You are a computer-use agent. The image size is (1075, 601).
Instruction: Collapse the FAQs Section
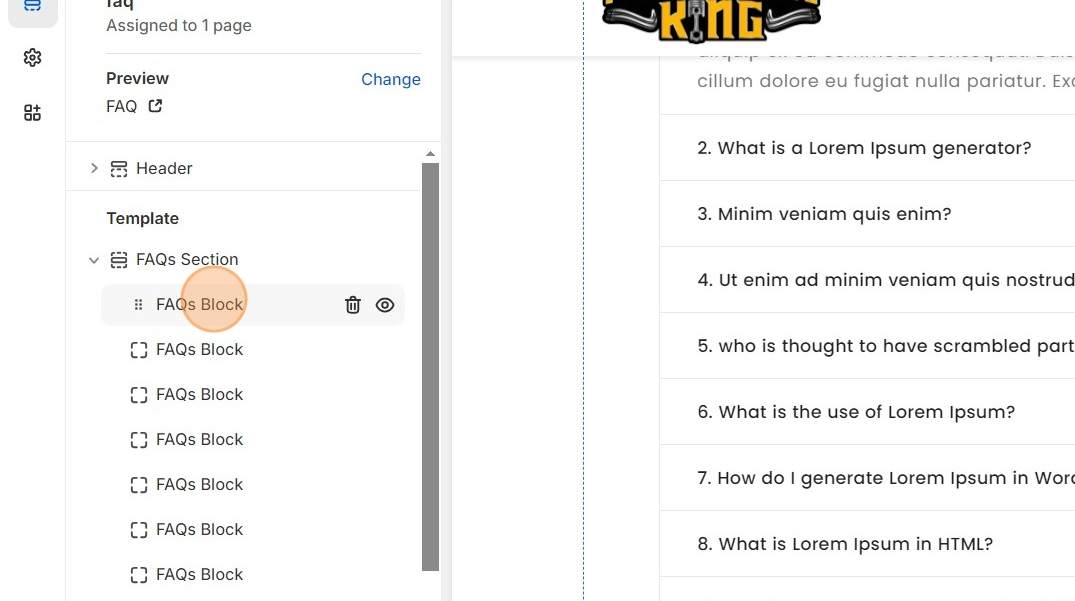[94, 260]
